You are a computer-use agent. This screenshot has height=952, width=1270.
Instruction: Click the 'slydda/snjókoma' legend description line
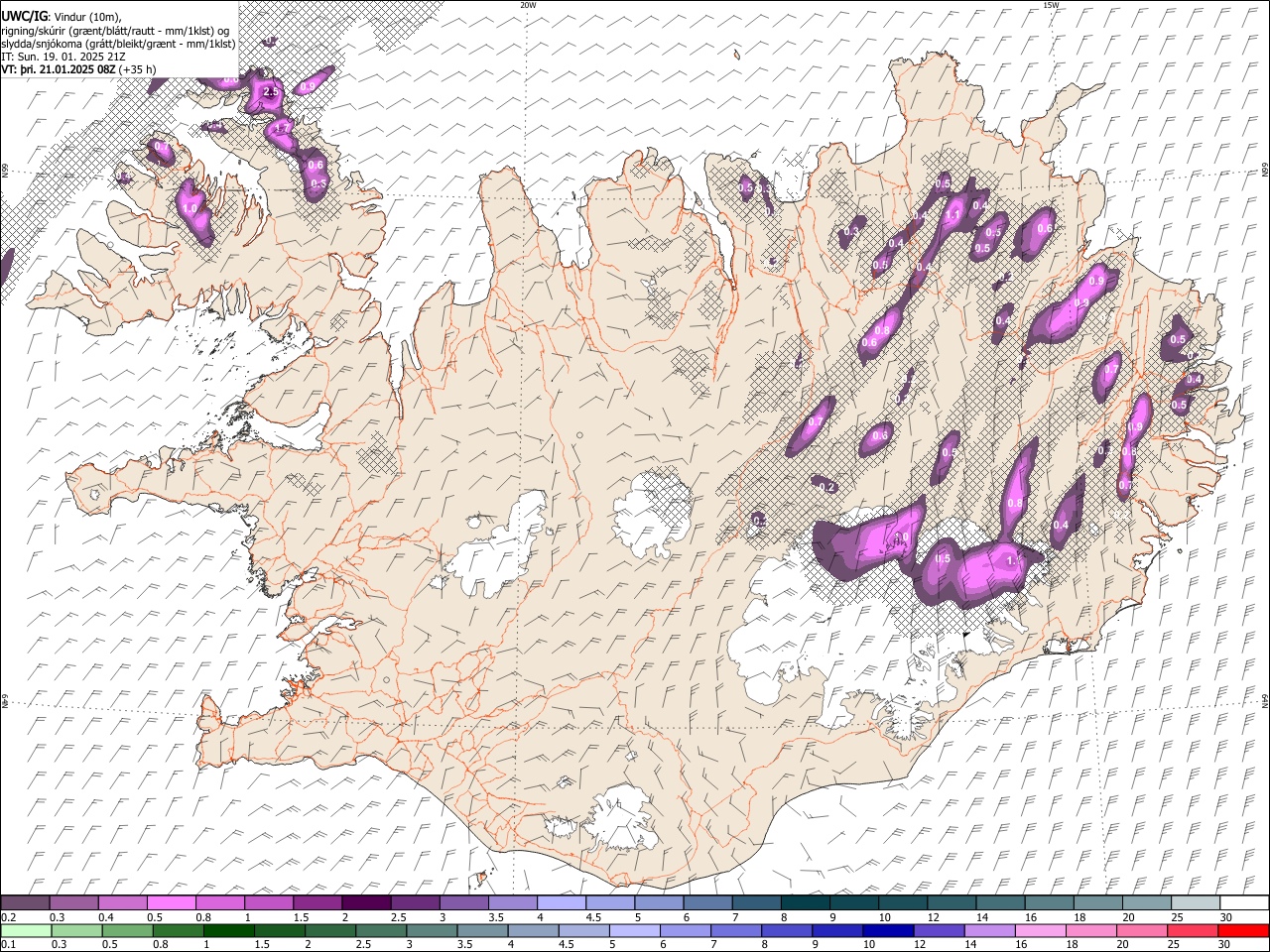pyautogui.click(x=118, y=44)
